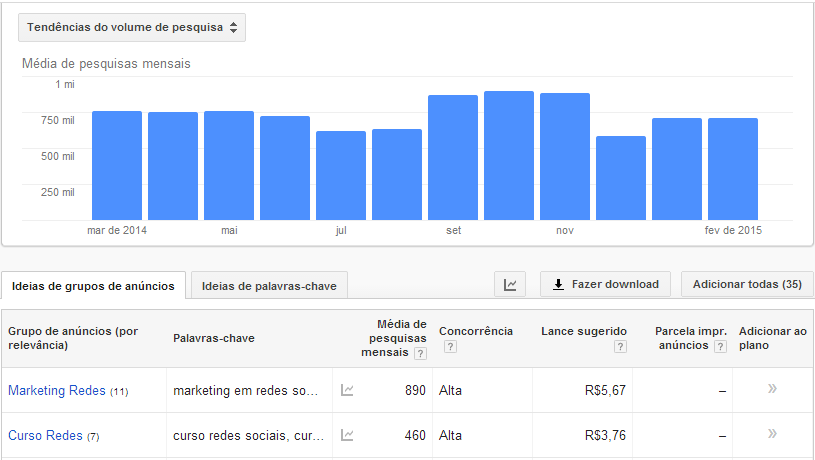Click the Fazer download button

click(605, 284)
